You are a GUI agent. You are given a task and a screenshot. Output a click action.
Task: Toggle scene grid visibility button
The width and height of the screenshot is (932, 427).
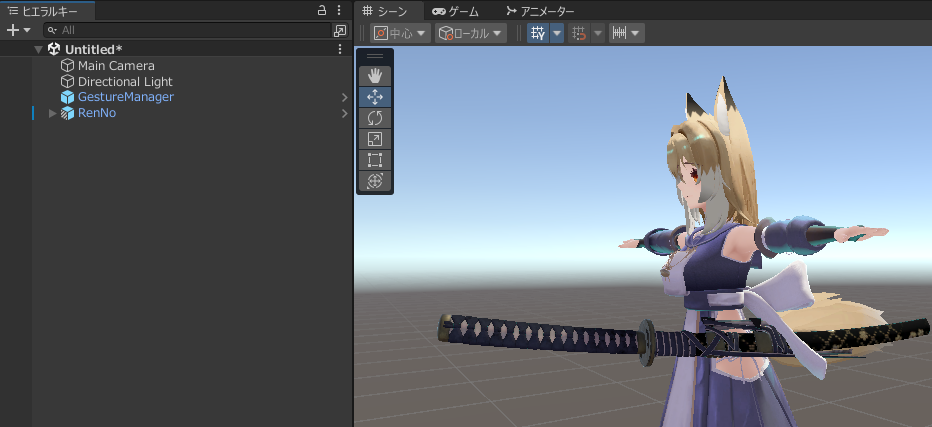[538, 33]
